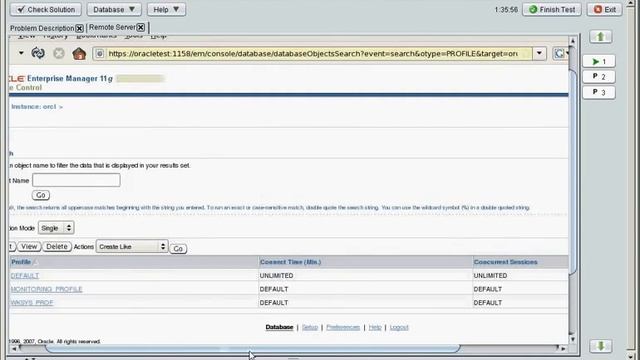Select problem 1 with play marker
The width and height of the screenshot is (640, 360).
pos(599,61)
